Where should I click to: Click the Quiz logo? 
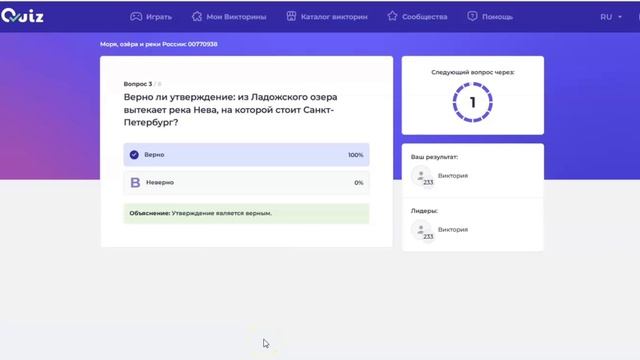pyautogui.click(x=22, y=16)
